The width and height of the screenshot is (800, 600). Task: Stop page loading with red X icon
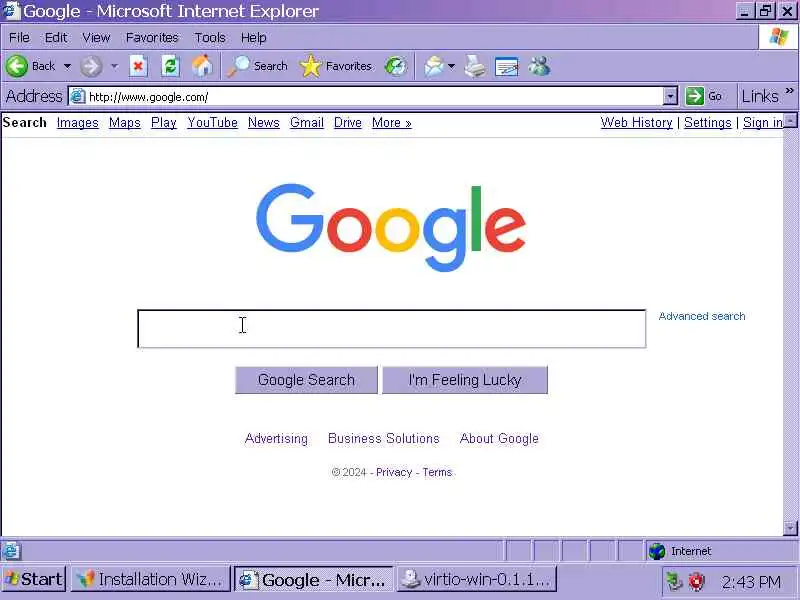(138, 66)
